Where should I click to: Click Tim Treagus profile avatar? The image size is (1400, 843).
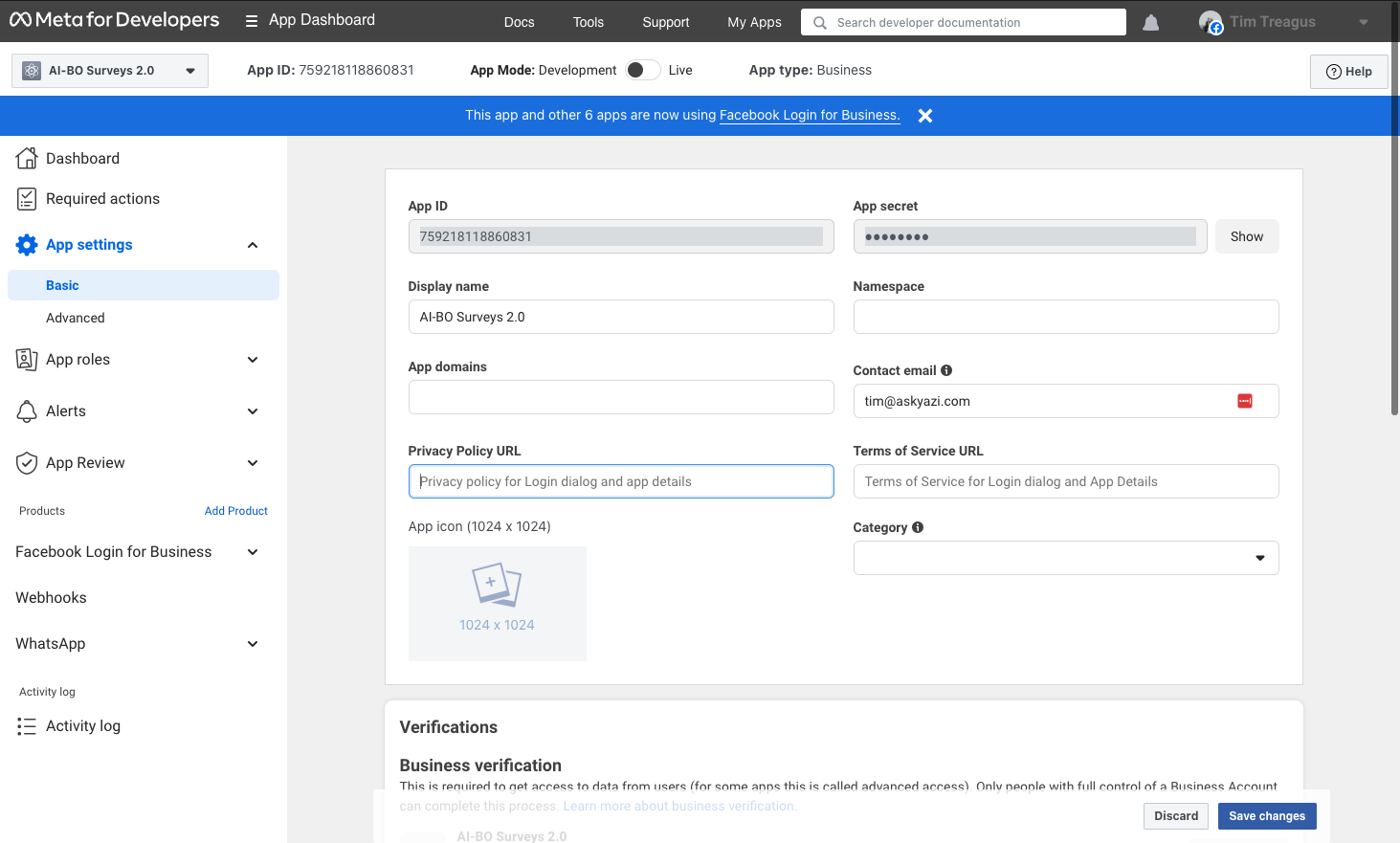[1211, 22]
